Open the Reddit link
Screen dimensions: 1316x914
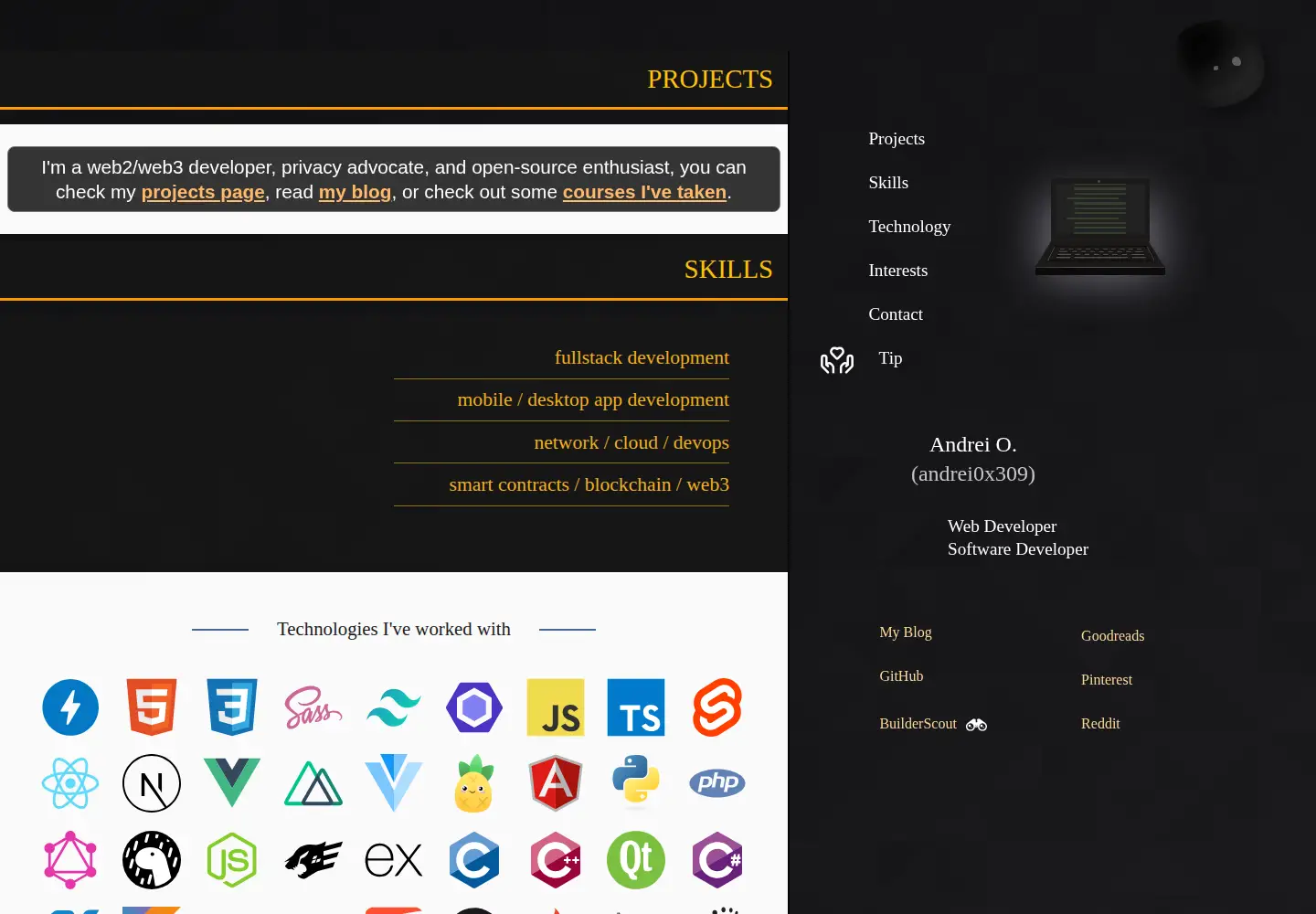coord(1100,724)
